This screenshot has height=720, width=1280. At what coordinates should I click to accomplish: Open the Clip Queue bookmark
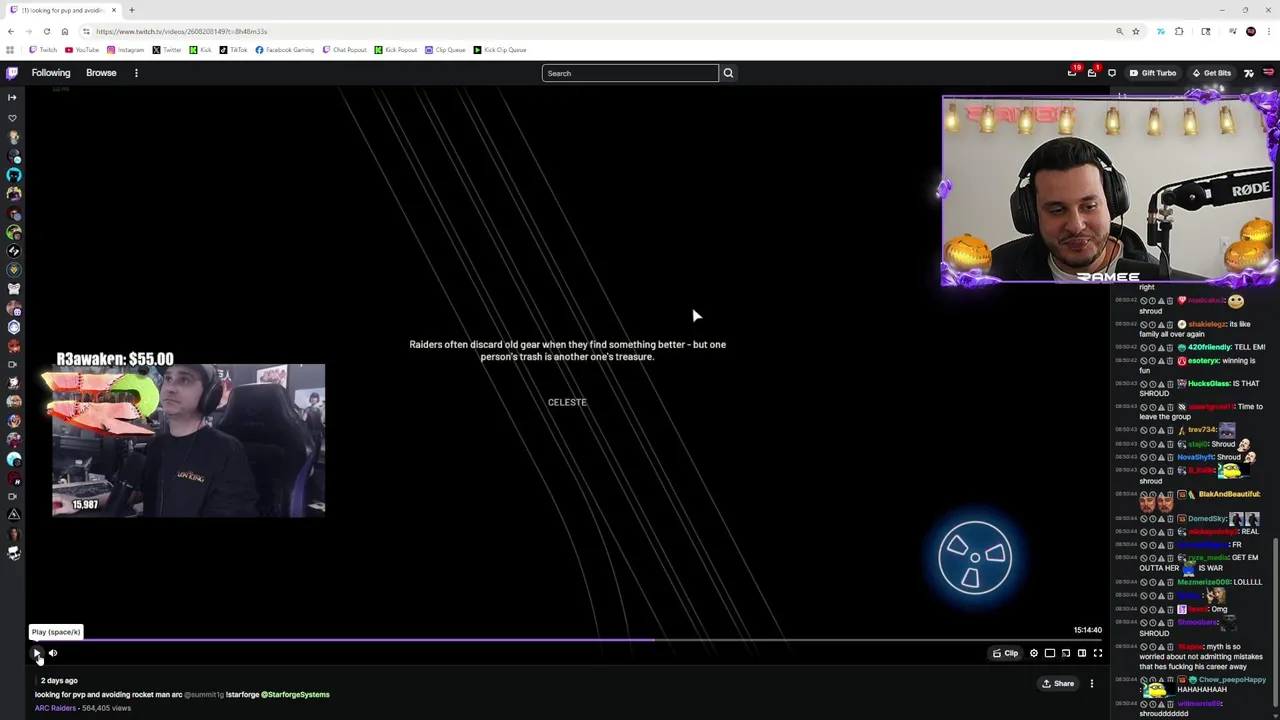click(445, 50)
